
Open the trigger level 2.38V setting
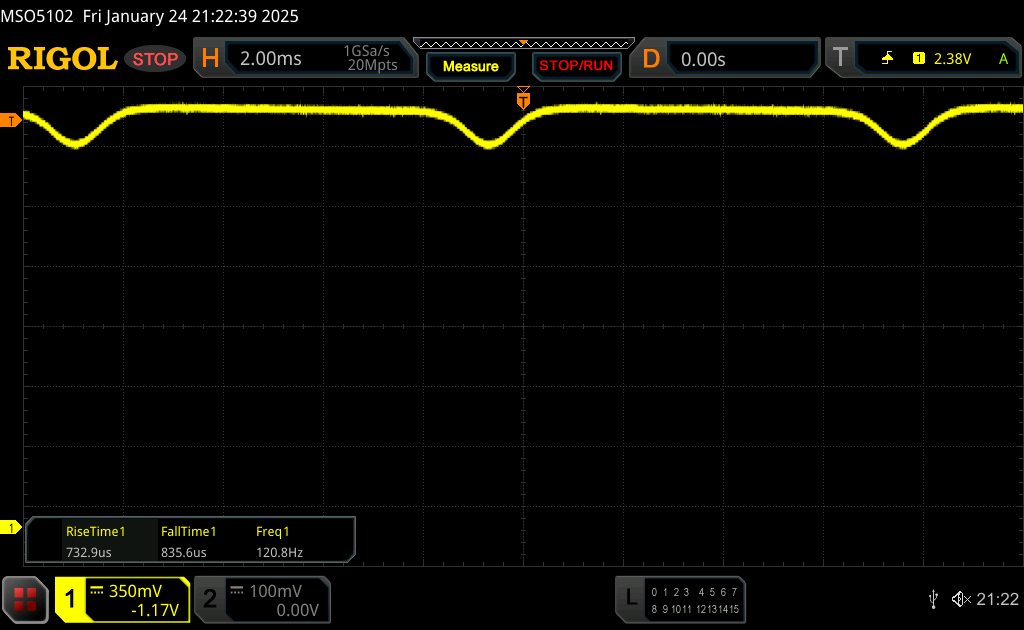(952, 59)
